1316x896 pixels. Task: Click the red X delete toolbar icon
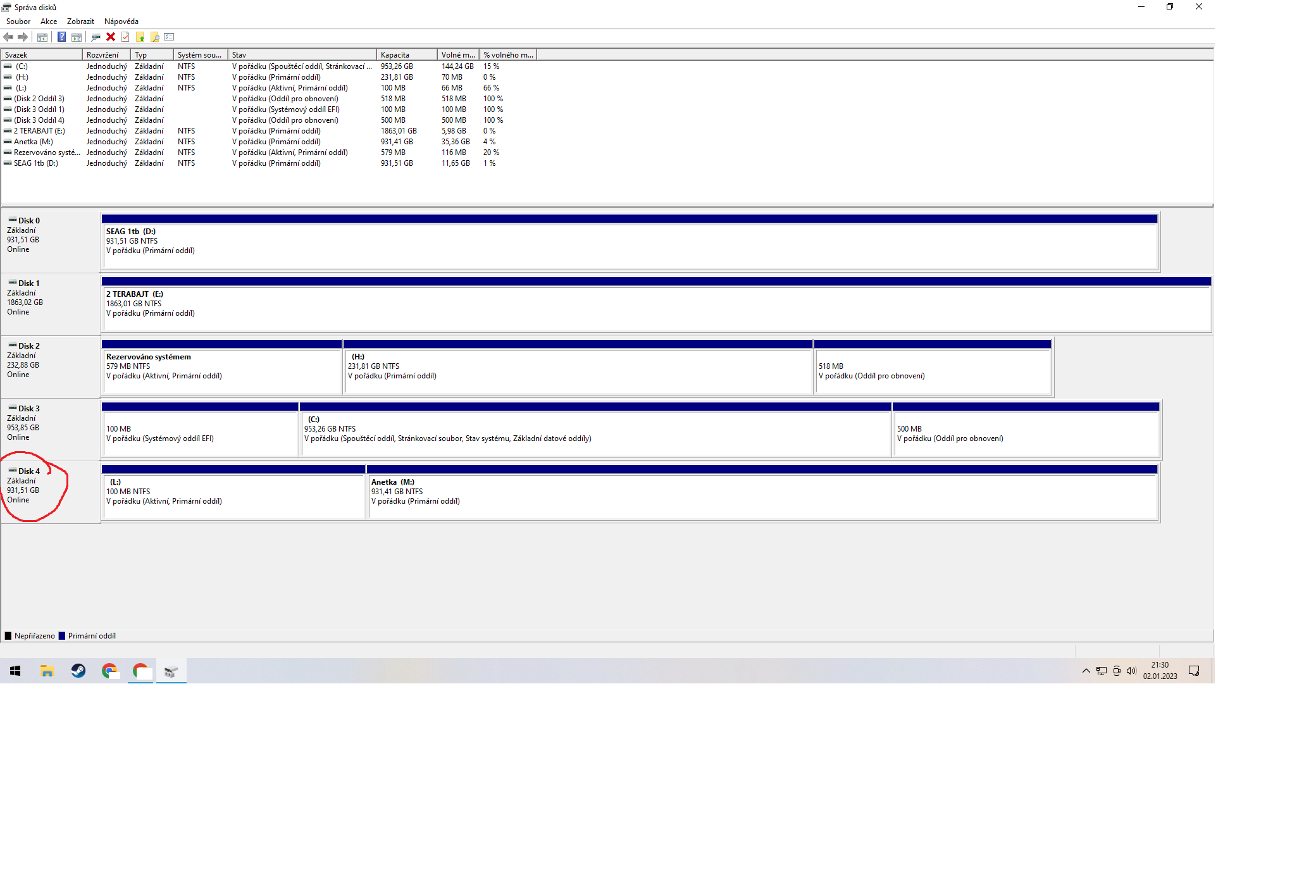(x=111, y=37)
